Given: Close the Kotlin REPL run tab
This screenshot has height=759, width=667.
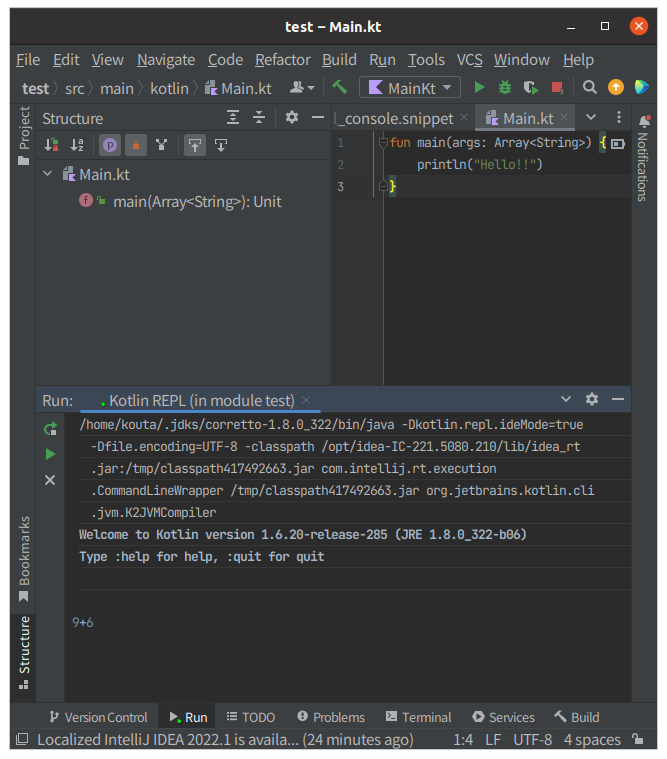Looking at the screenshot, I should coord(306,400).
